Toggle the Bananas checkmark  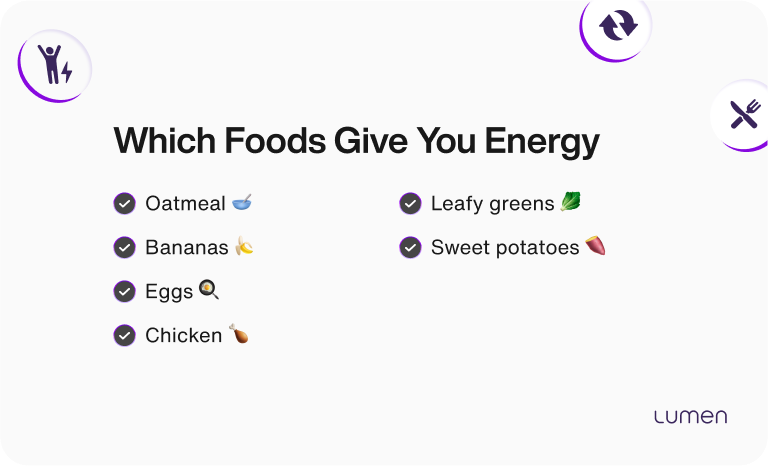pyautogui.click(x=124, y=247)
